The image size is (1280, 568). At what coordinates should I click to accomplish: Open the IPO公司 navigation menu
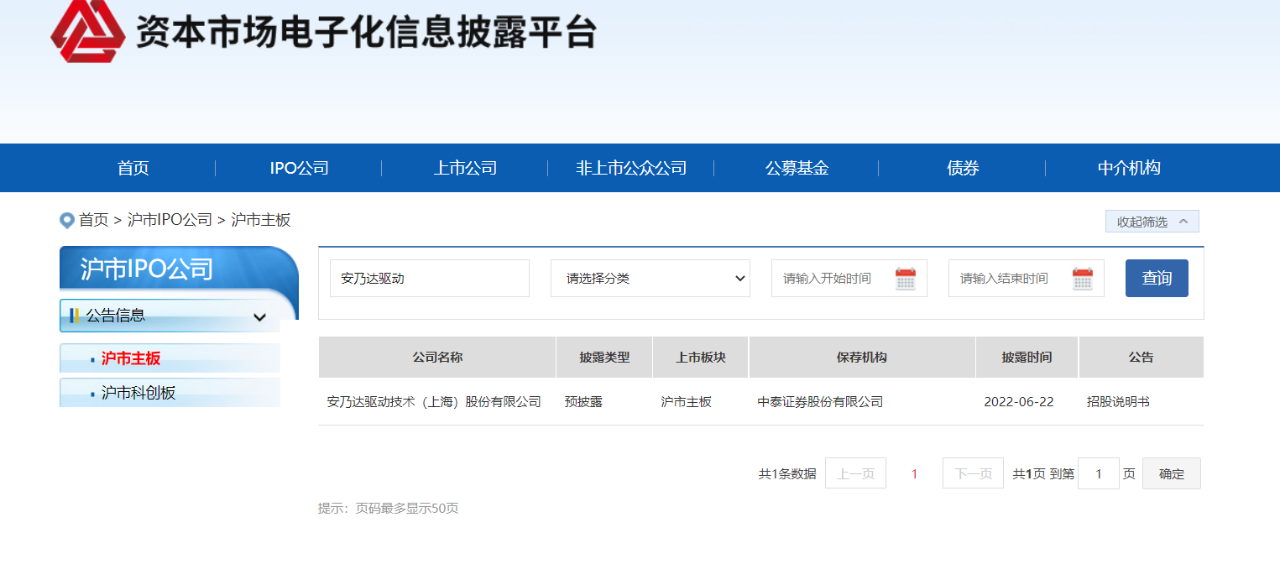click(299, 168)
